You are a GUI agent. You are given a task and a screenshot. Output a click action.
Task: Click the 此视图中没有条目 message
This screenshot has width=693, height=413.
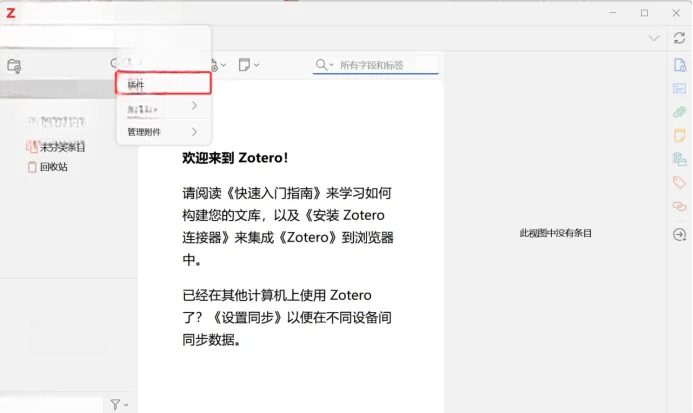pos(555,233)
